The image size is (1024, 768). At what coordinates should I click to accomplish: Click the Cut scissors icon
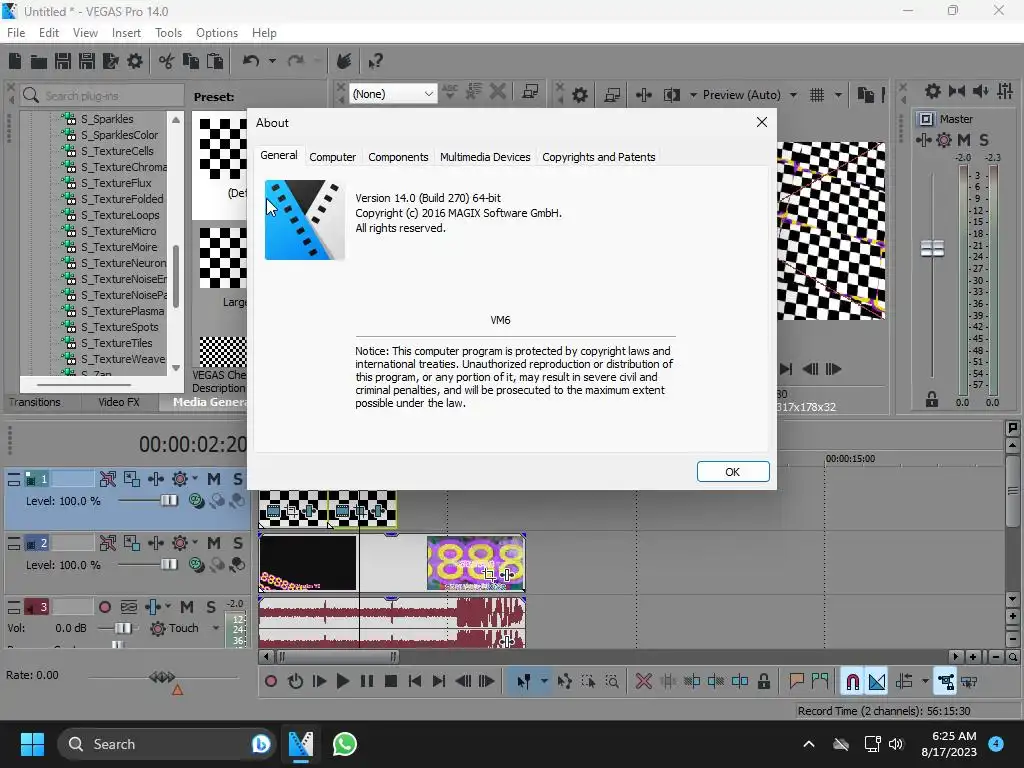click(x=167, y=61)
